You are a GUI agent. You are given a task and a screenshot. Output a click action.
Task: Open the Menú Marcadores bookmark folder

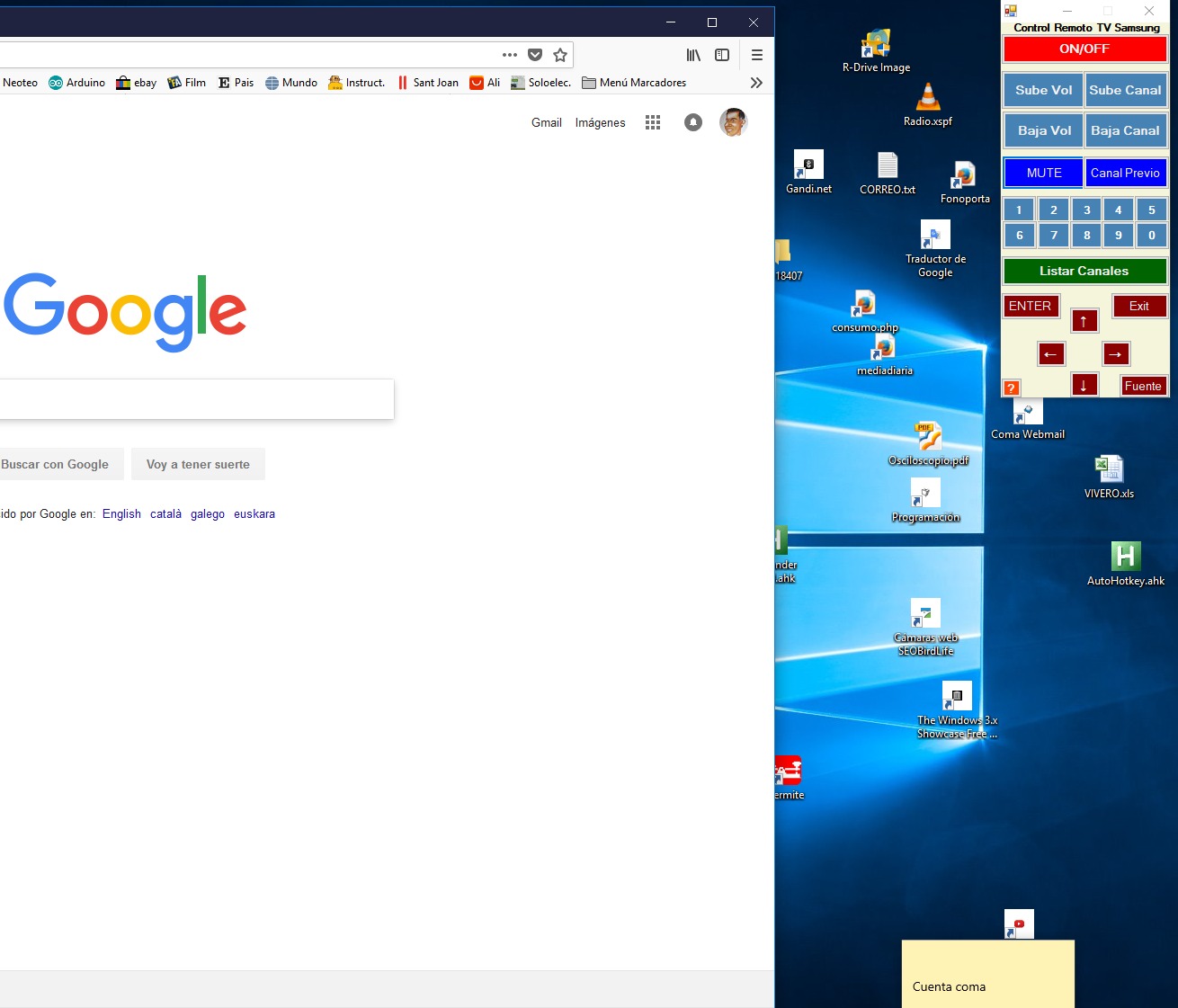pyautogui.click(x=634, y=83)
